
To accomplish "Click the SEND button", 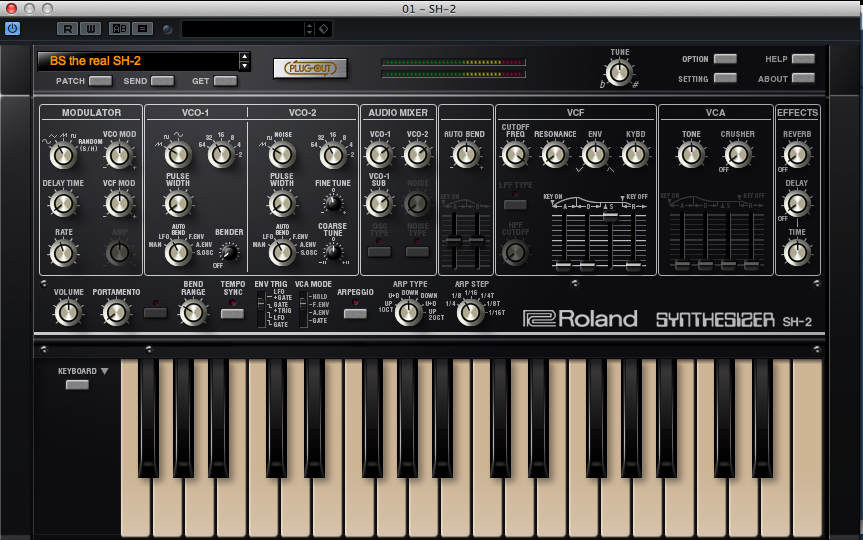I will (162, 81).
